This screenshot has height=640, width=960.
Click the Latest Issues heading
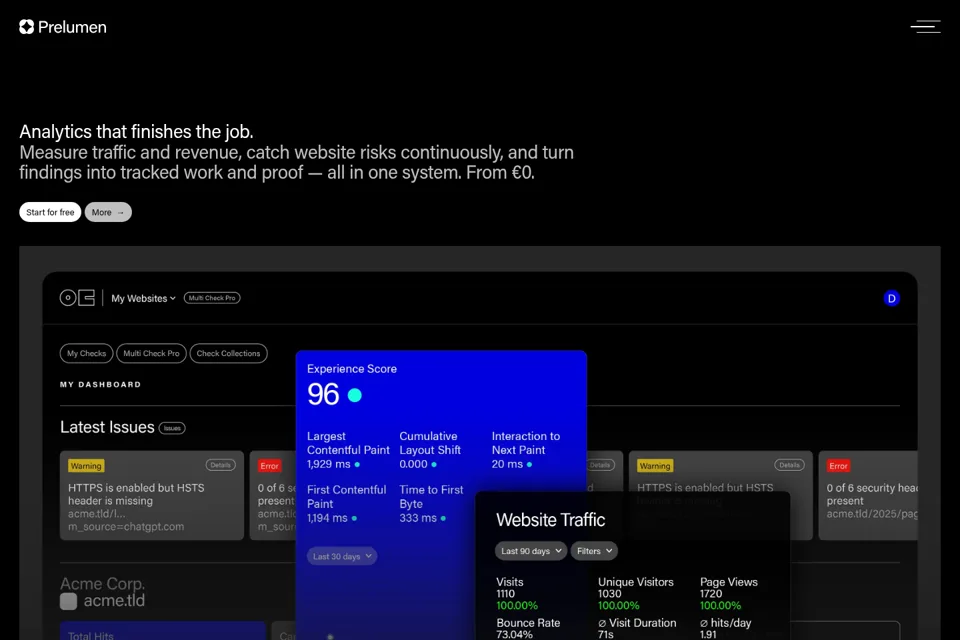[x=107, y=427]
